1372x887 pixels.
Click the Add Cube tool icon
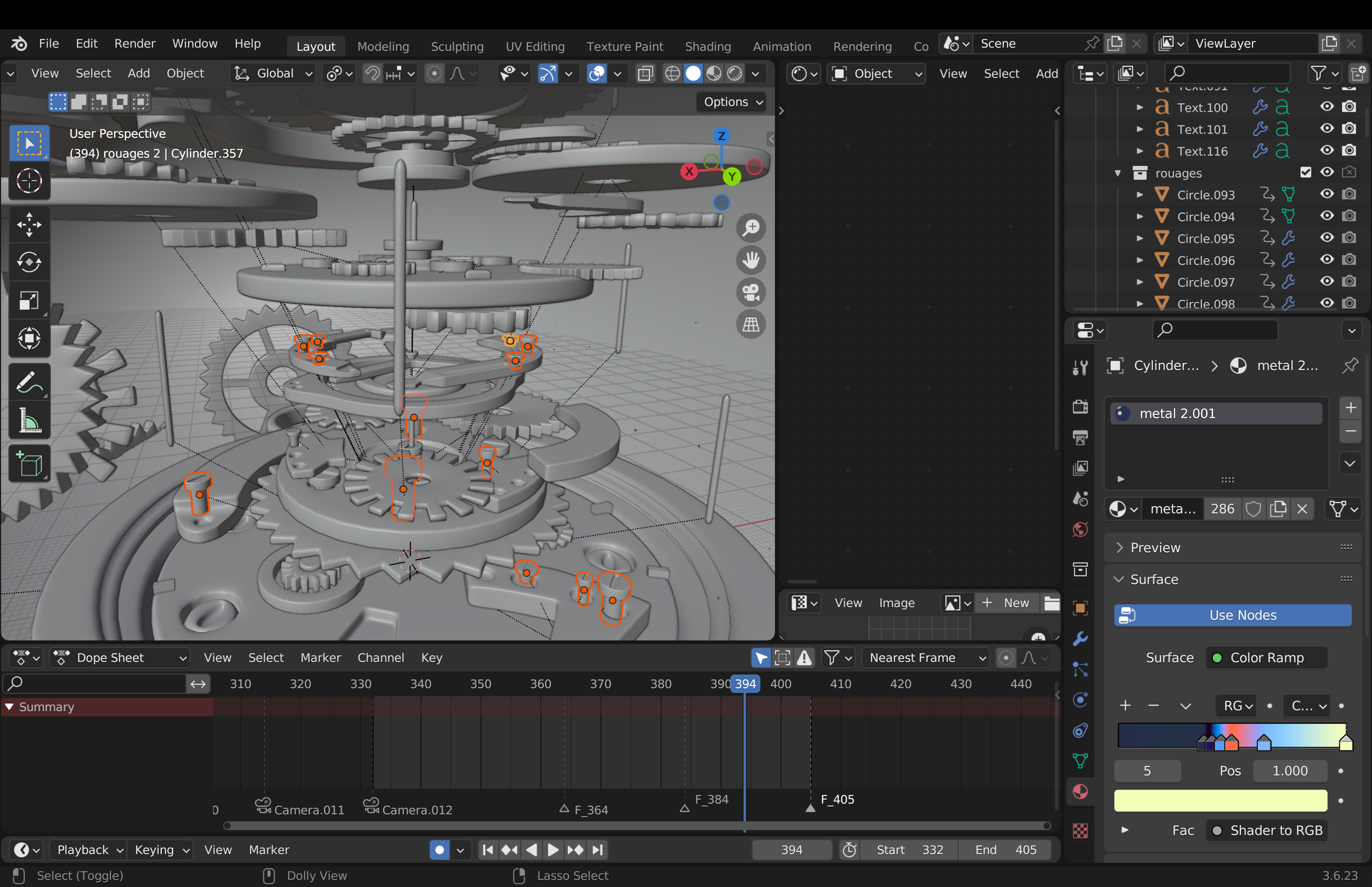[x=29, y=464]
